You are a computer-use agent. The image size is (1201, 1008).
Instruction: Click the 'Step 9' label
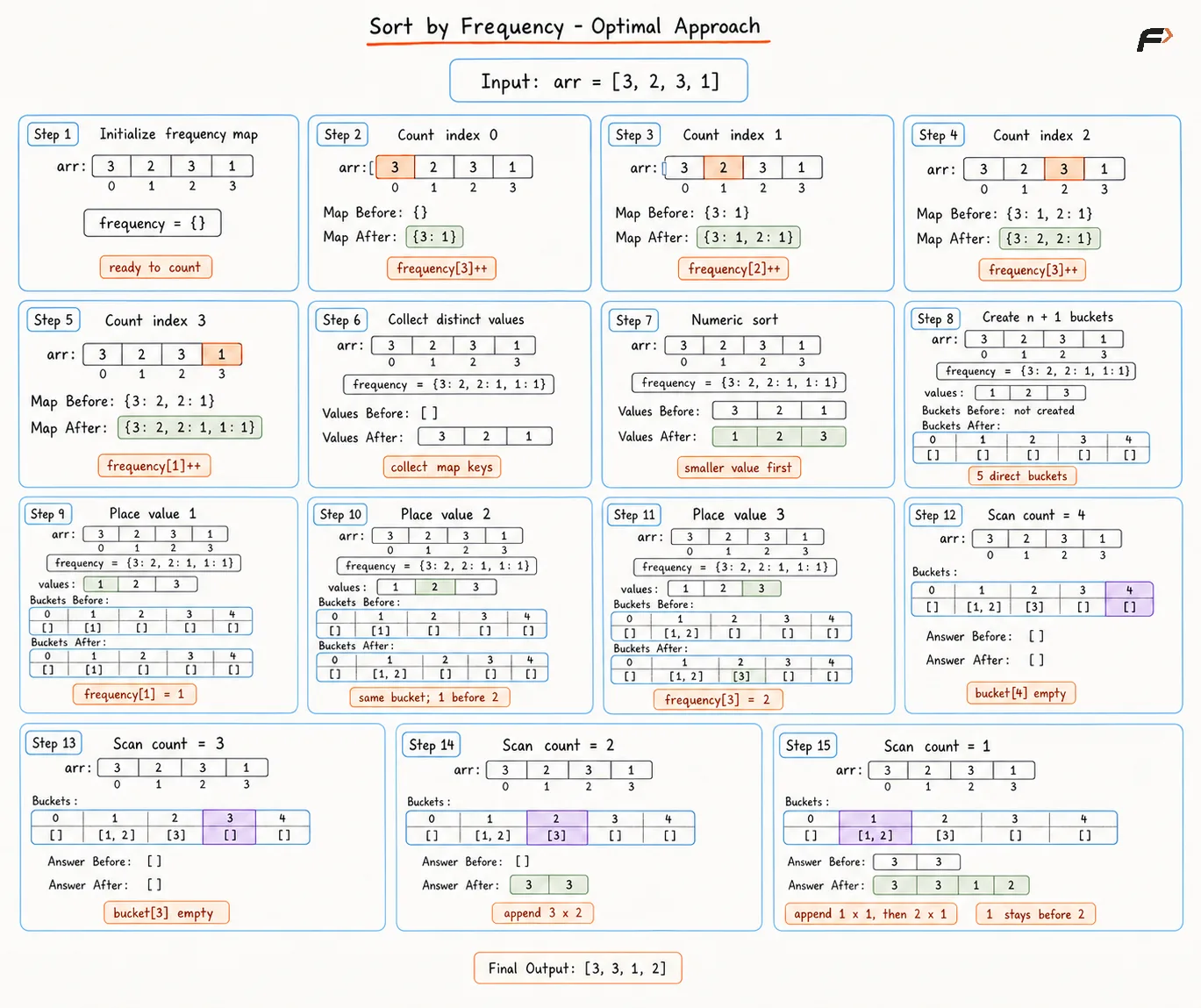click(x=48, y=514)
